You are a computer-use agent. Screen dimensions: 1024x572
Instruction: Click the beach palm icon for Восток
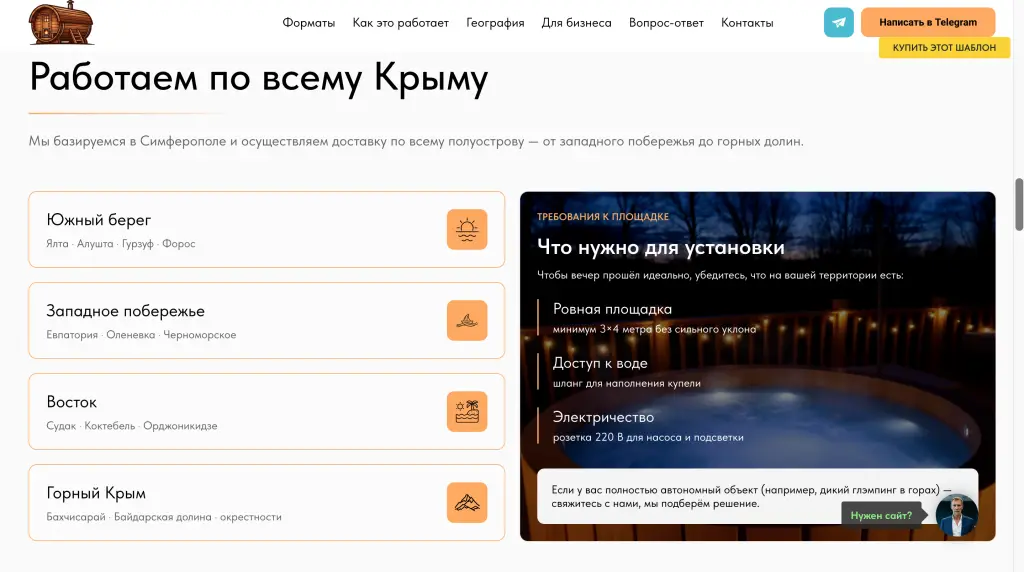point(467,411)
